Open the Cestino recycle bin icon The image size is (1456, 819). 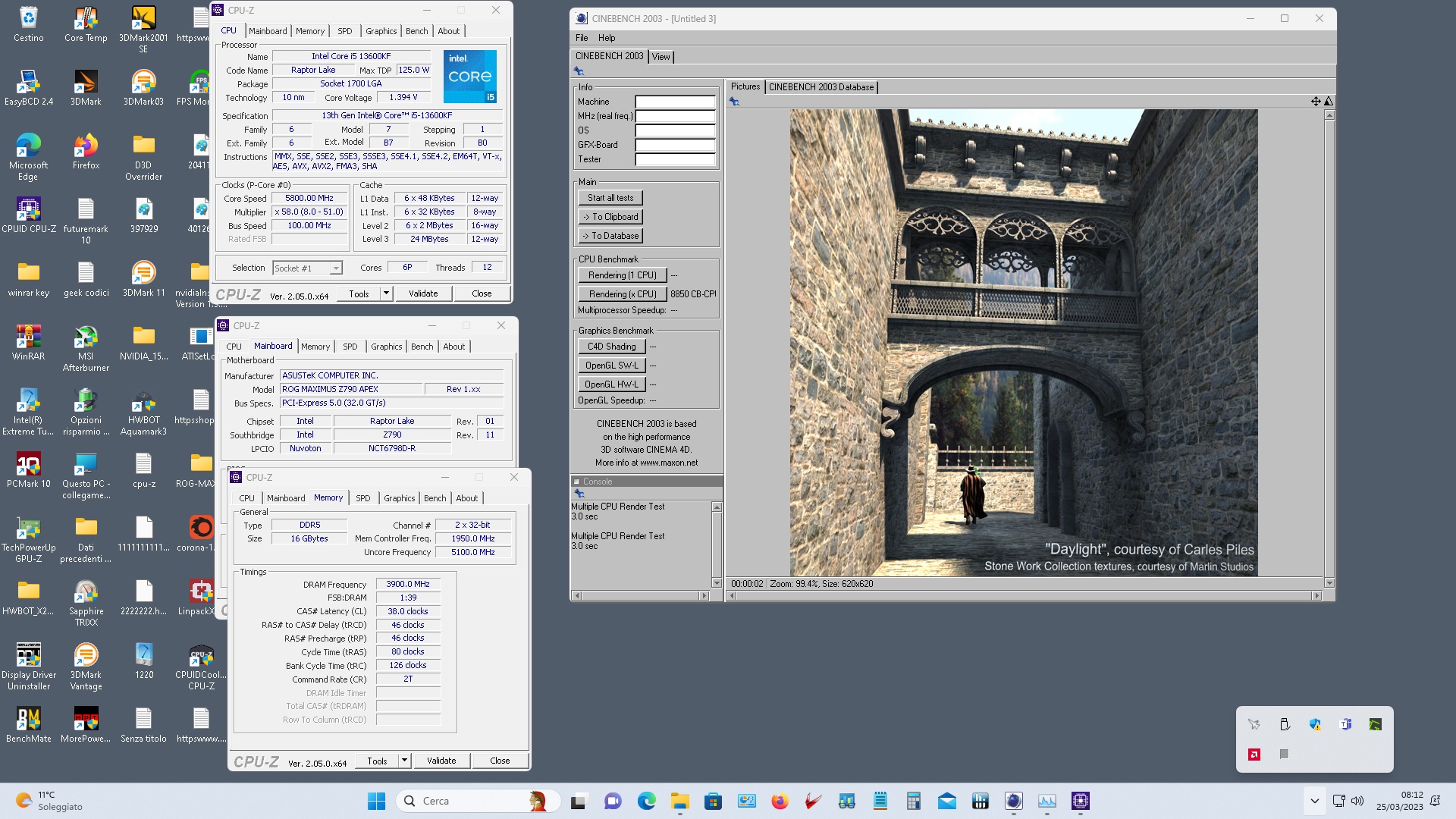coord(28,24)
